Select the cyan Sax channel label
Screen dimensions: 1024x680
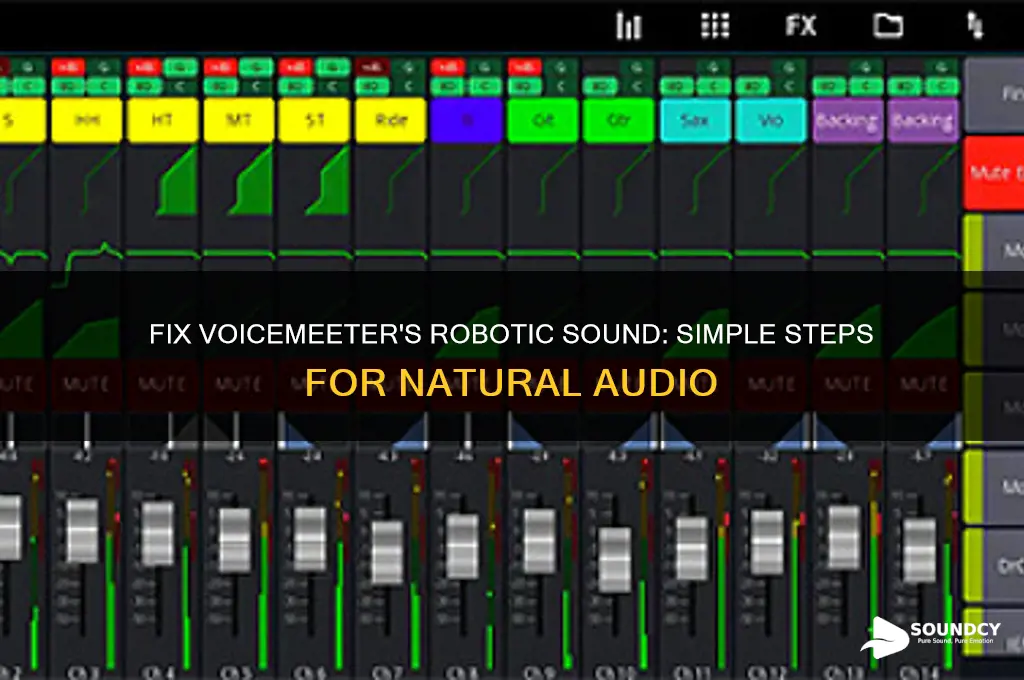(x=696, y=120)
